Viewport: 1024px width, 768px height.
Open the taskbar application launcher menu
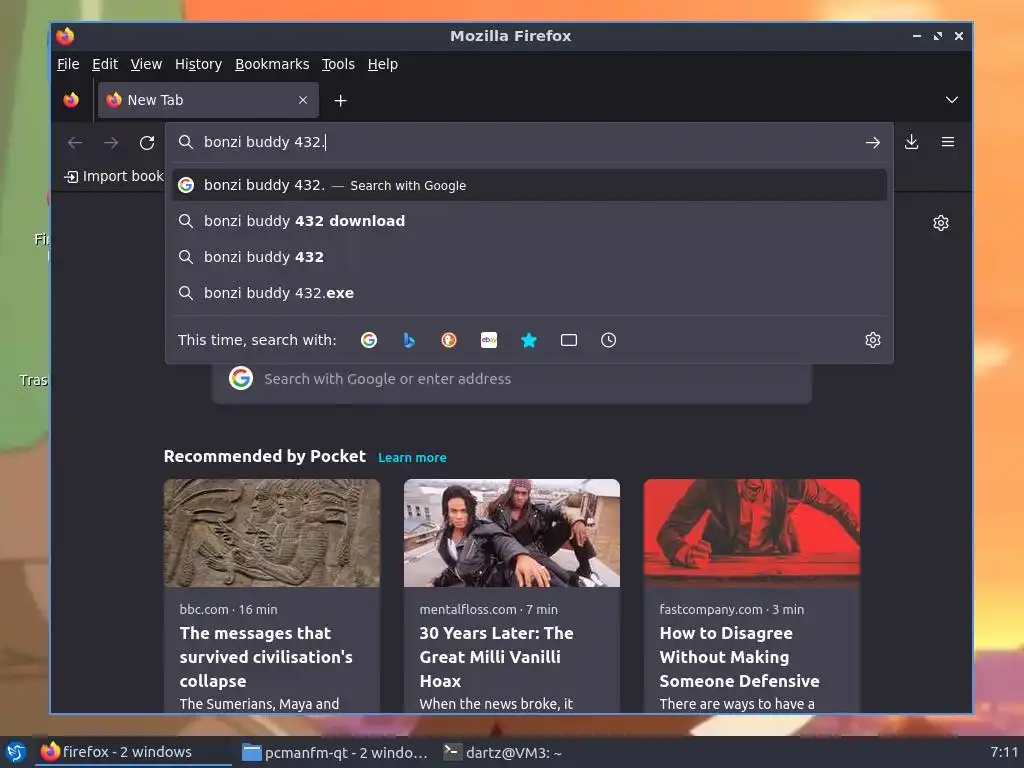pyautogui.click(x=16, y=752)
